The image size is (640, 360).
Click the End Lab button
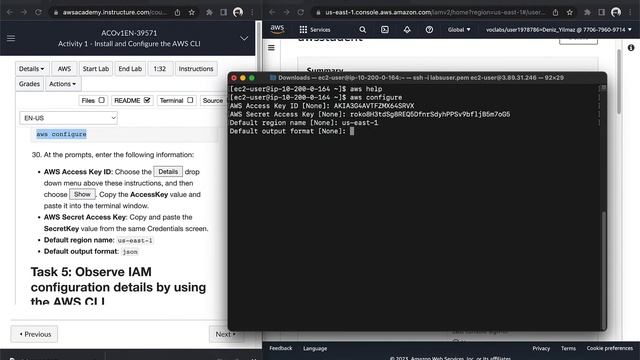[x=130, y=69]
